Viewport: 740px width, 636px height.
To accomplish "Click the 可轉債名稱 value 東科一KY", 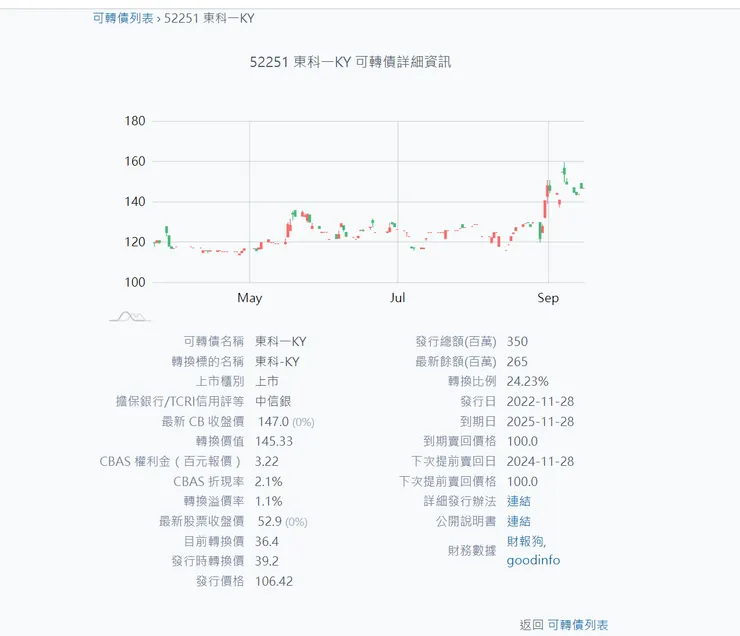I will coord(280,342).
